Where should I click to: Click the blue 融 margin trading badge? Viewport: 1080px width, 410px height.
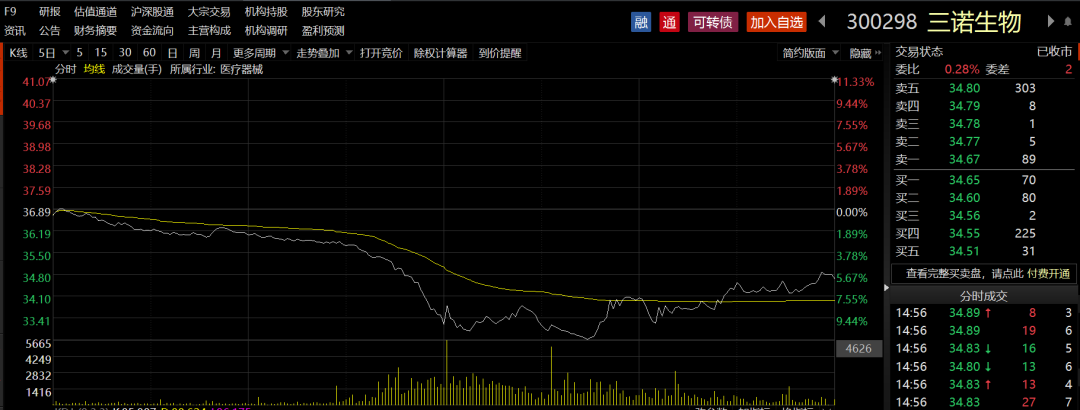tap(641, 22)
